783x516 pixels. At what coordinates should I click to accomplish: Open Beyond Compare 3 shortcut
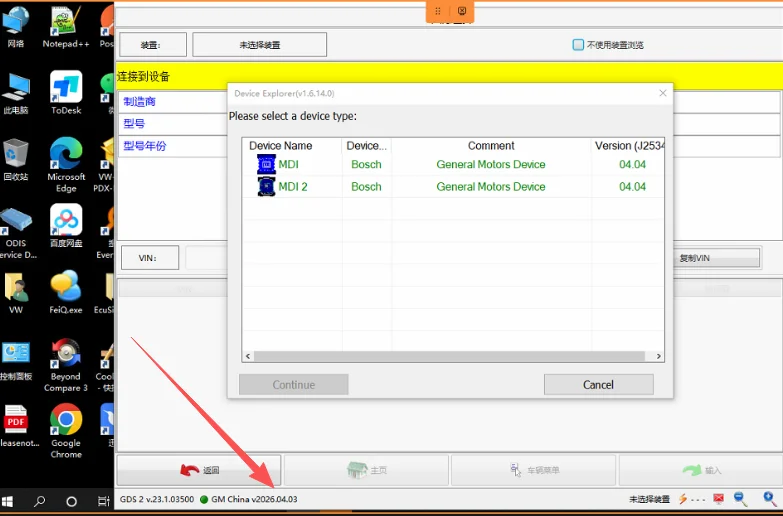66,366
